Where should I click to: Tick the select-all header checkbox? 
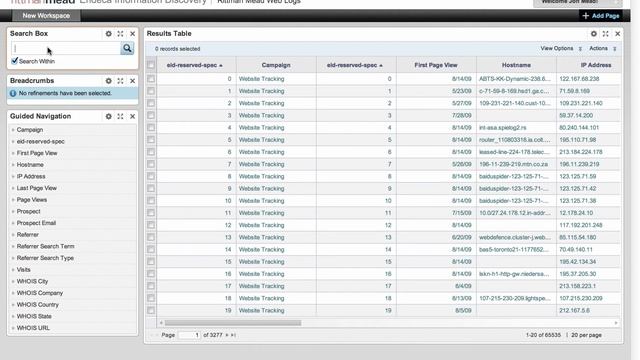151,65
